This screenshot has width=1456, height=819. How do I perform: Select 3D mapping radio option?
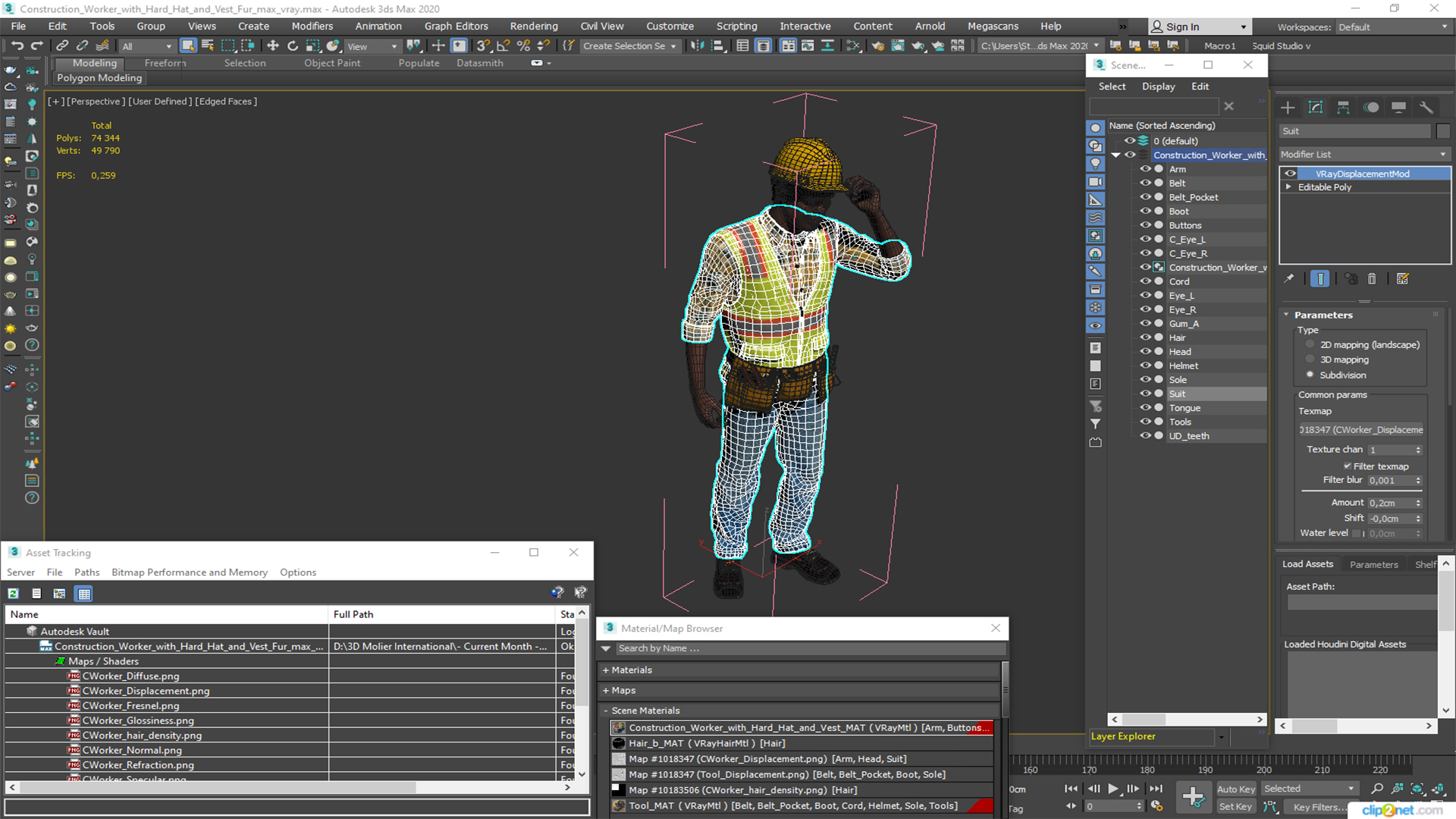tap(1310, 359)
